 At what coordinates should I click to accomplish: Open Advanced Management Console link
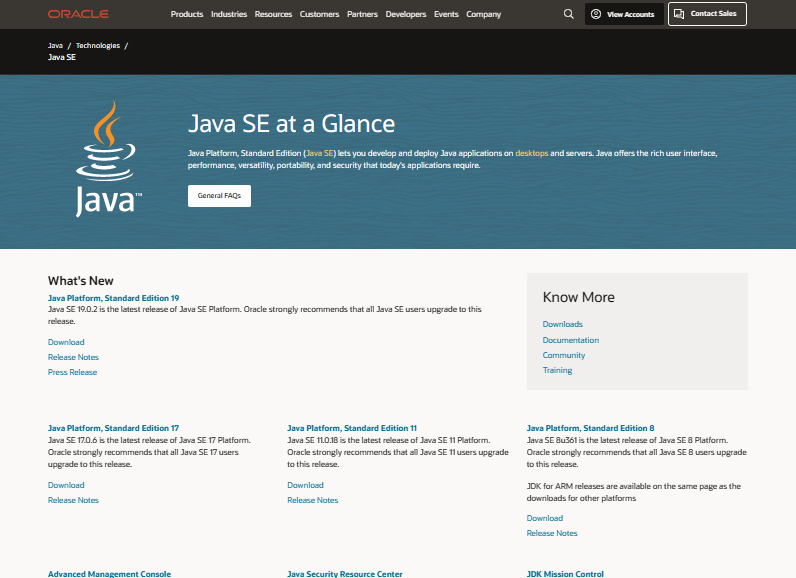pos(109,574)
